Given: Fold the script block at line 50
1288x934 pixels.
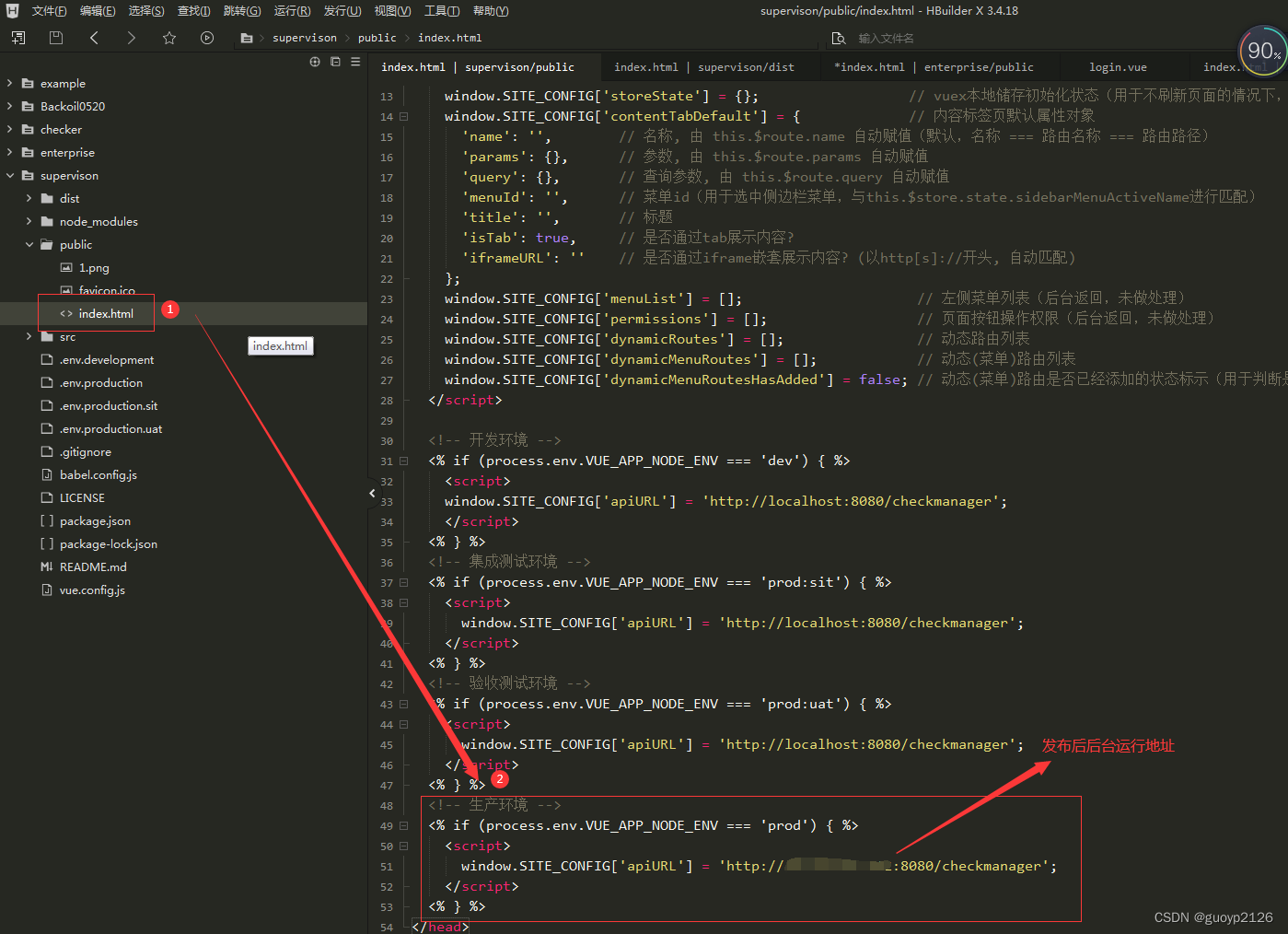Looking at the screenshot, I should click(x=403, y=846).
